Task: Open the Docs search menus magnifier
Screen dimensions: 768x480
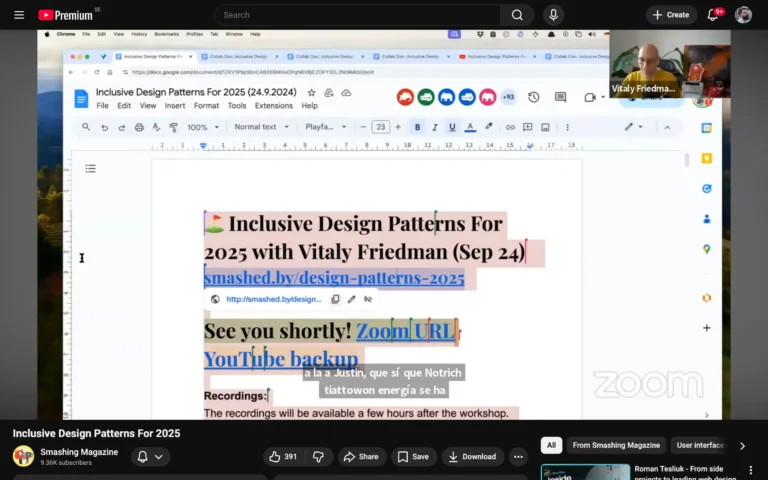Action: (x=86, y=127)
